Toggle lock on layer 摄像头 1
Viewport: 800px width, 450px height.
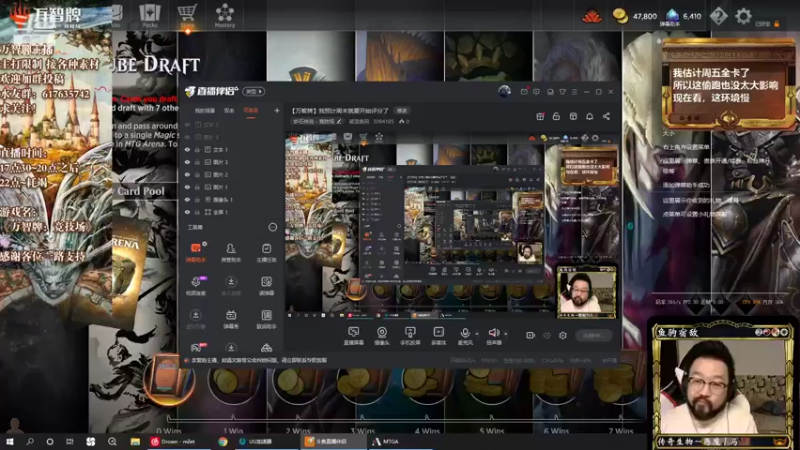[197, 199]
